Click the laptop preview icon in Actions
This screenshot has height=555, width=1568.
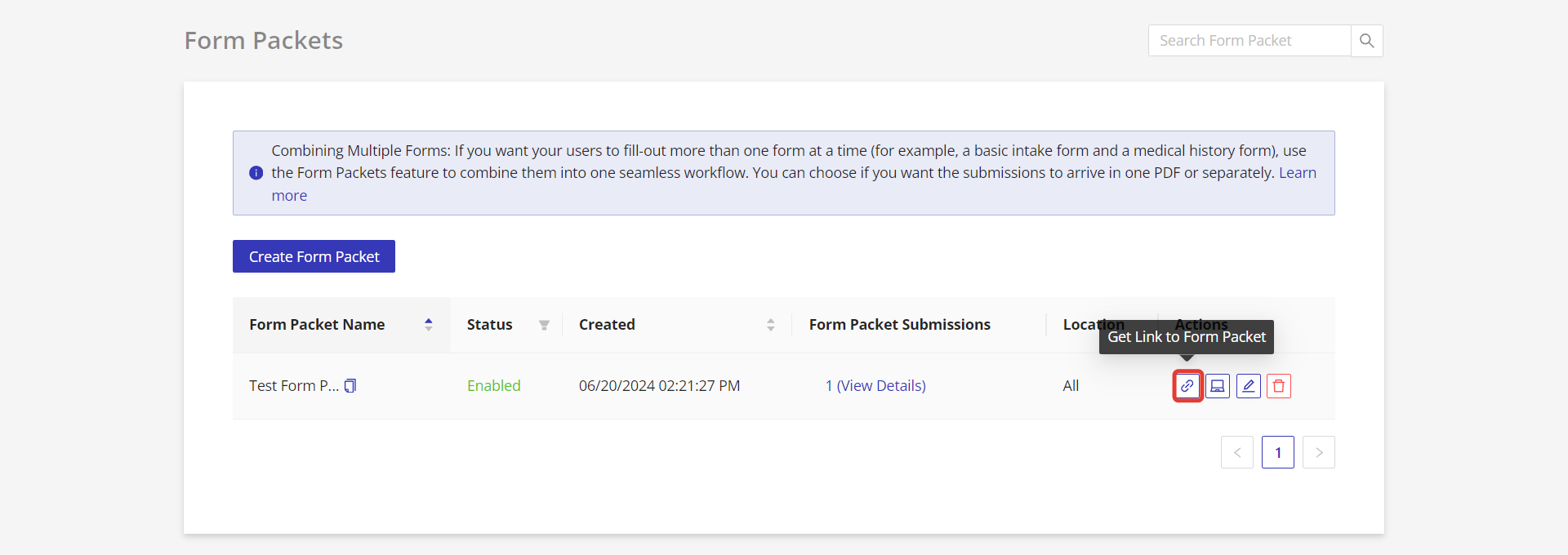pos(1218,386)
